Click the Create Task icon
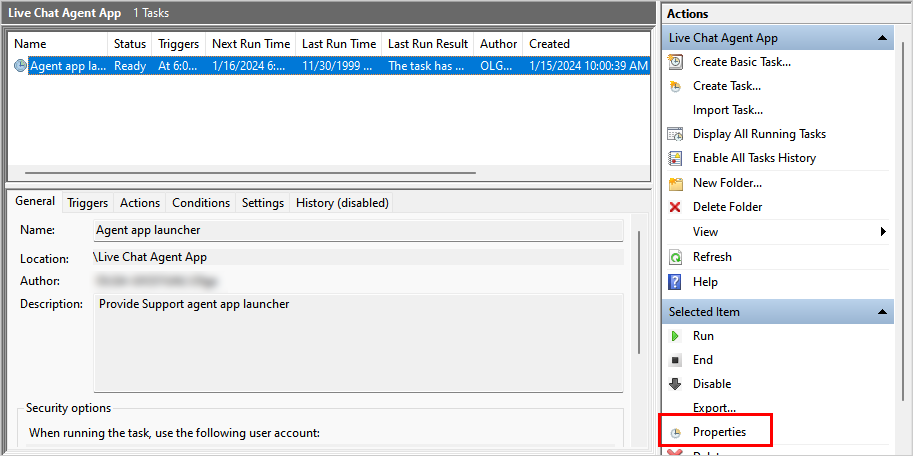 pos(676,86)
